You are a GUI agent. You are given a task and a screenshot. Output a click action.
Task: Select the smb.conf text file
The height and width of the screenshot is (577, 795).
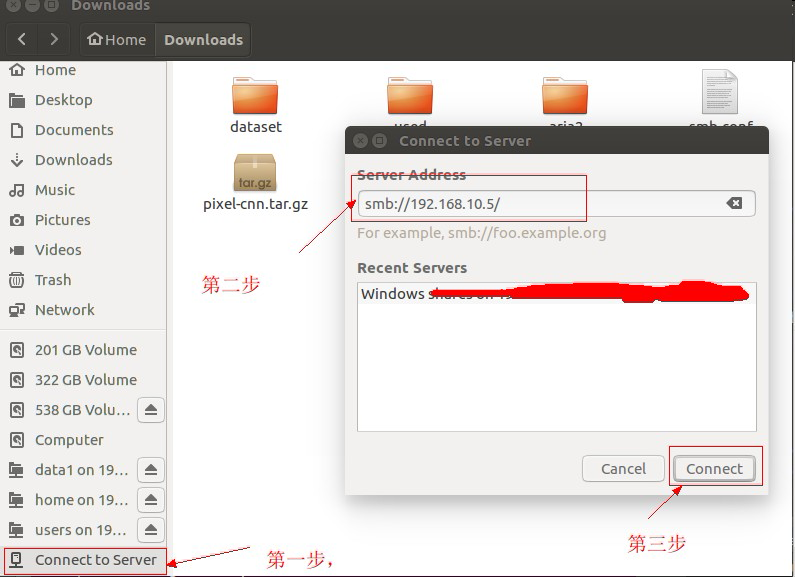(719, 94)
